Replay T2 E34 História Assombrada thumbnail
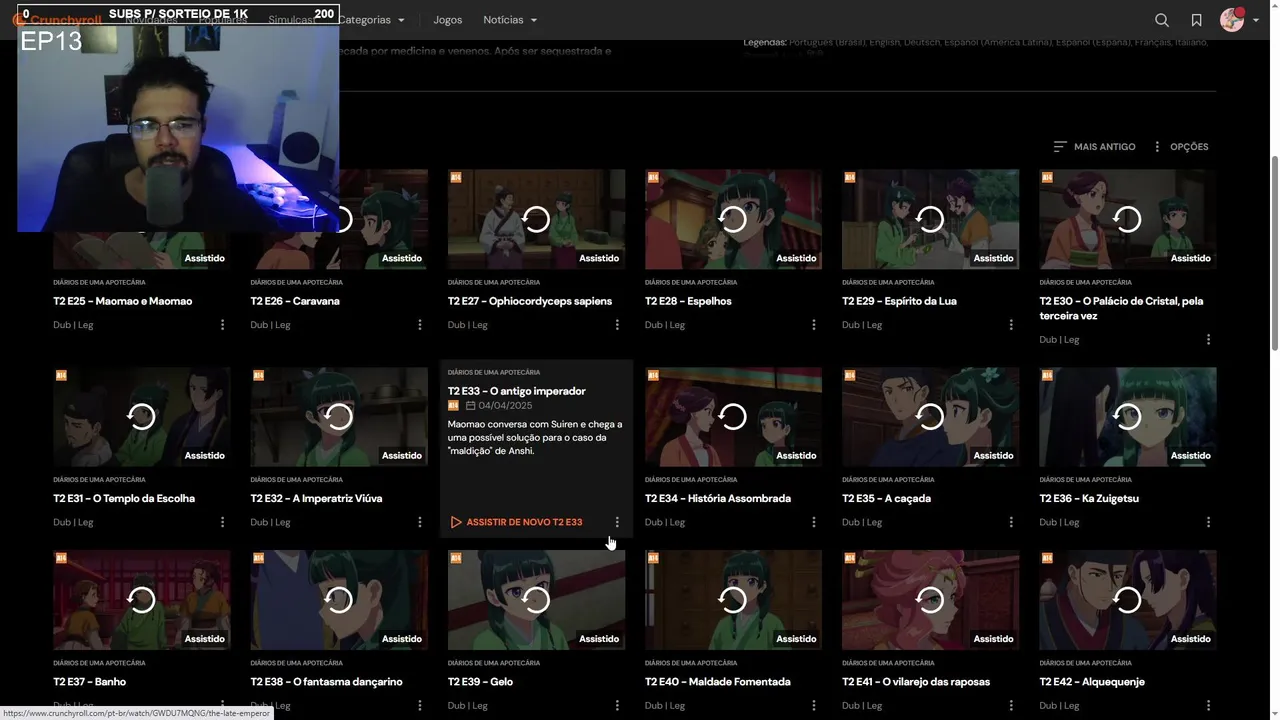Viewport: 1280px width, 720px height. [x=733, y=416]
